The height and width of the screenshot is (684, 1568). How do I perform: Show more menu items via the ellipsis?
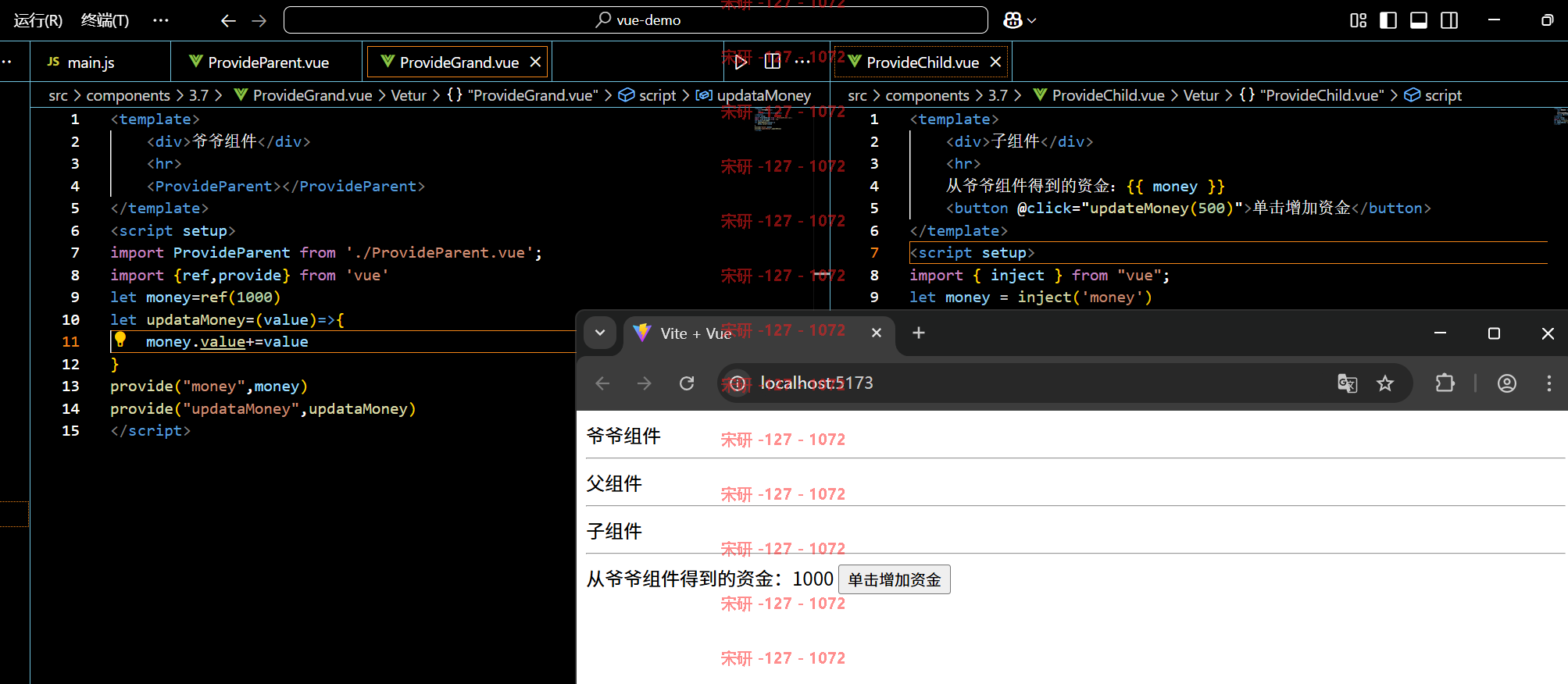click(x=161, y=20)
